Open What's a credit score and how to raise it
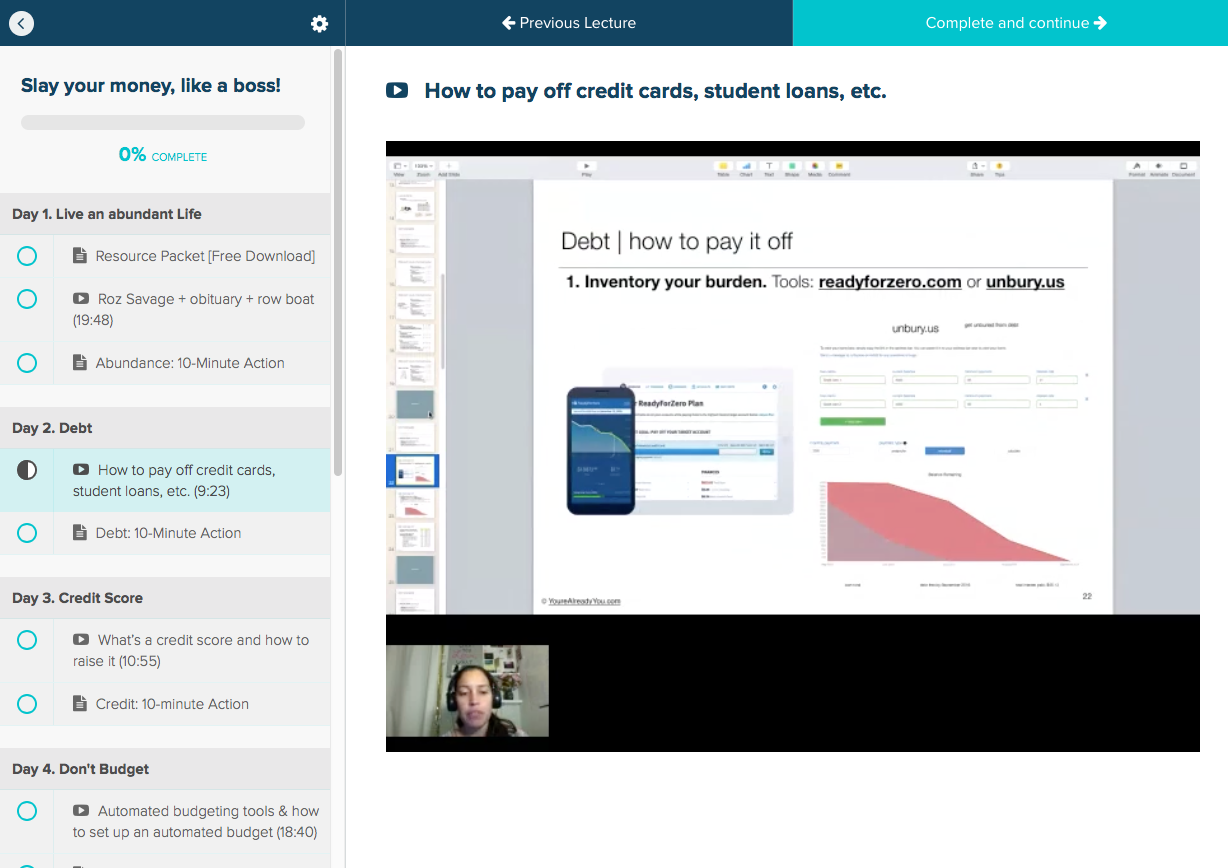Image resolution: width=1228 pixels, height=868 pixels. tap(165, 651)
